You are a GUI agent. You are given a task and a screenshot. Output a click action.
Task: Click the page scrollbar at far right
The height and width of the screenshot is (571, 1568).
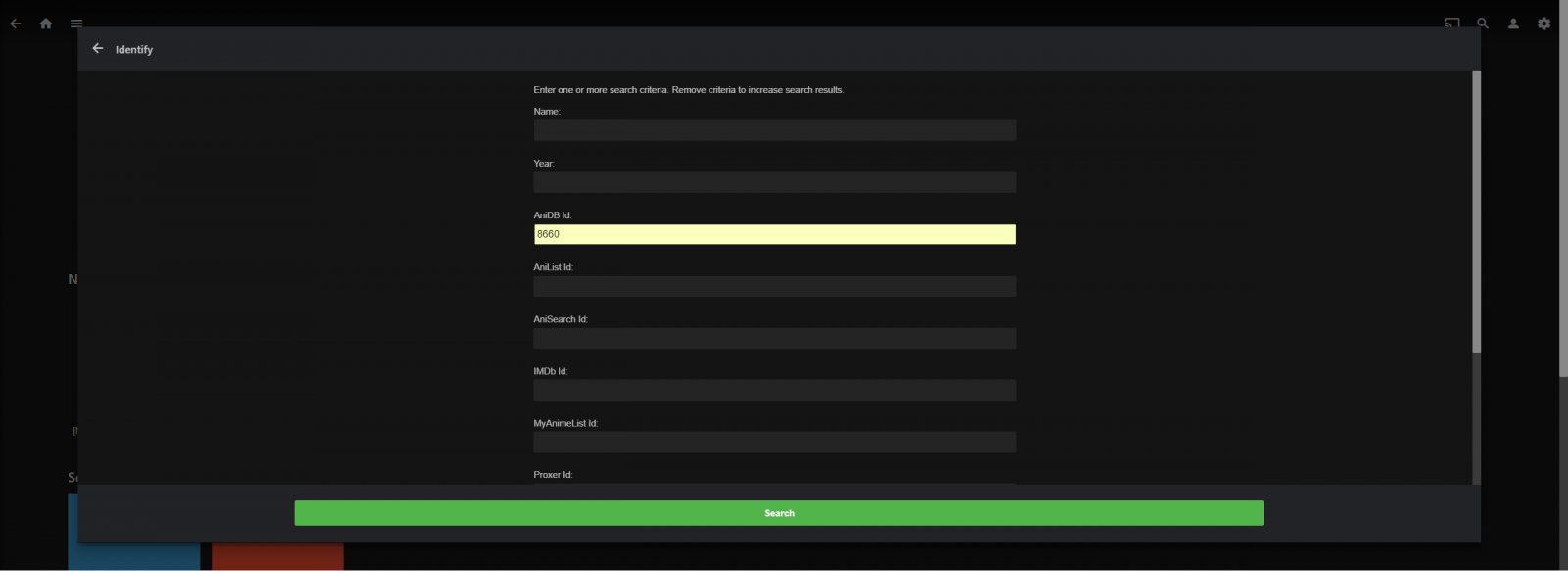coord(1563,188)
